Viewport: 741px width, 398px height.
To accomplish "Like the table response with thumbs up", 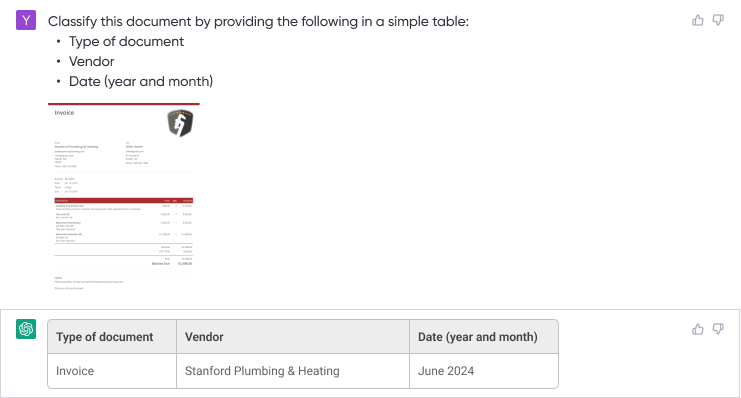I will point(698,329).
